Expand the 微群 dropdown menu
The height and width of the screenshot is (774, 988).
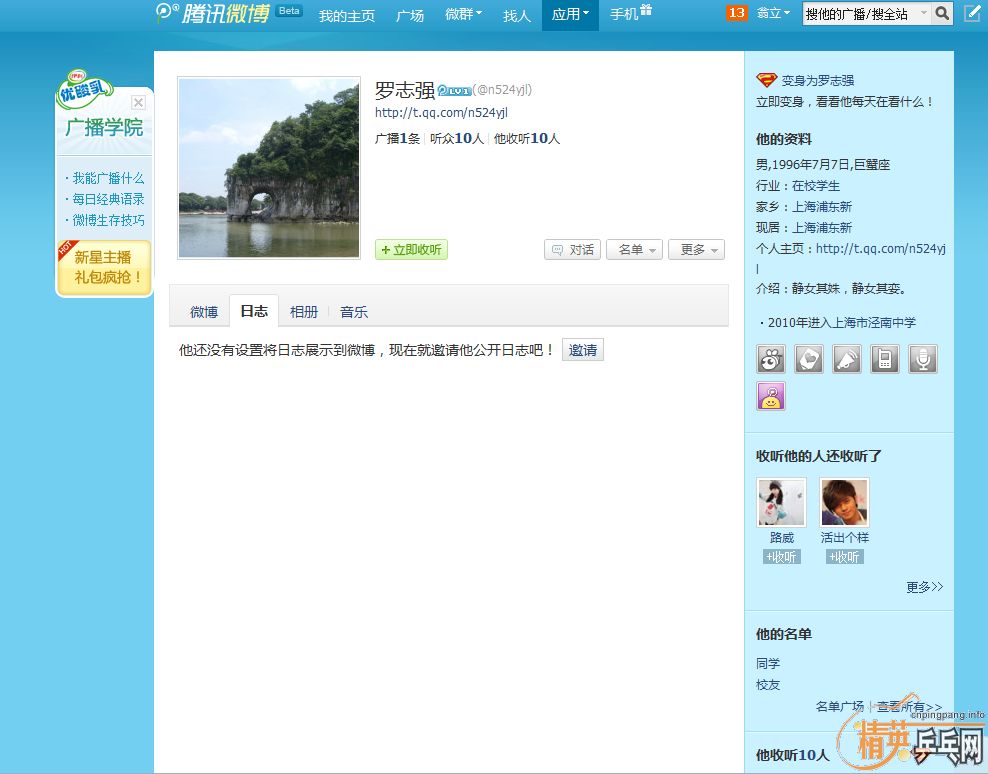tap(463, 15)
